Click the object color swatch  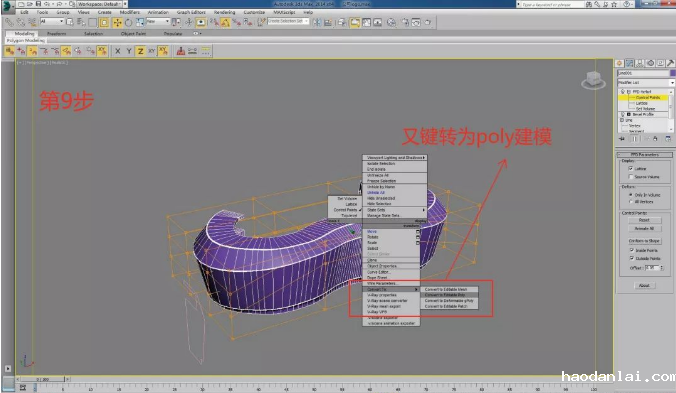673,73
